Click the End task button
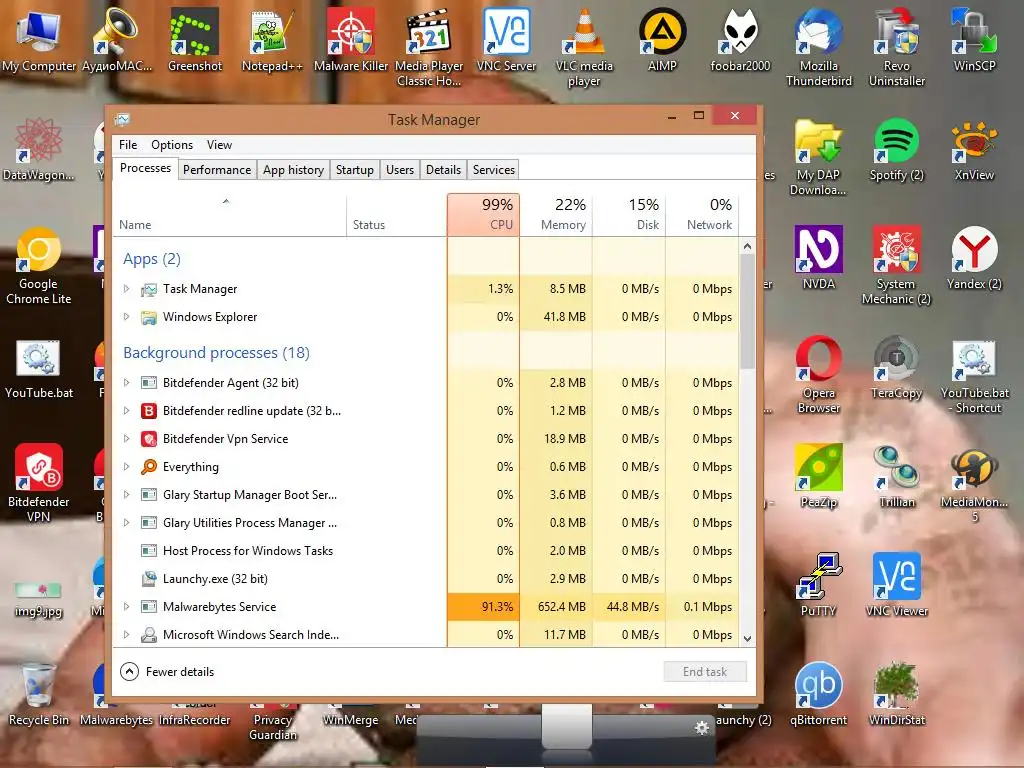This screenshot has height=768, width=1024. point(705,672)
